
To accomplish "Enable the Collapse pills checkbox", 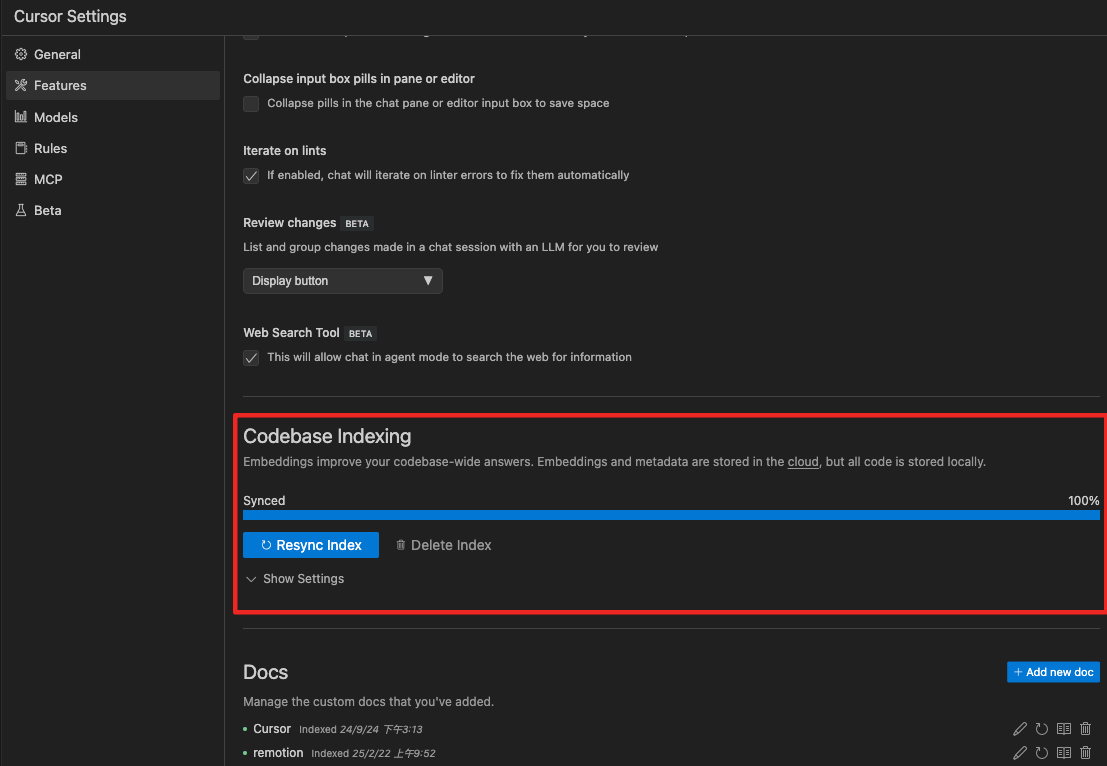I will (x=251, y=104).
